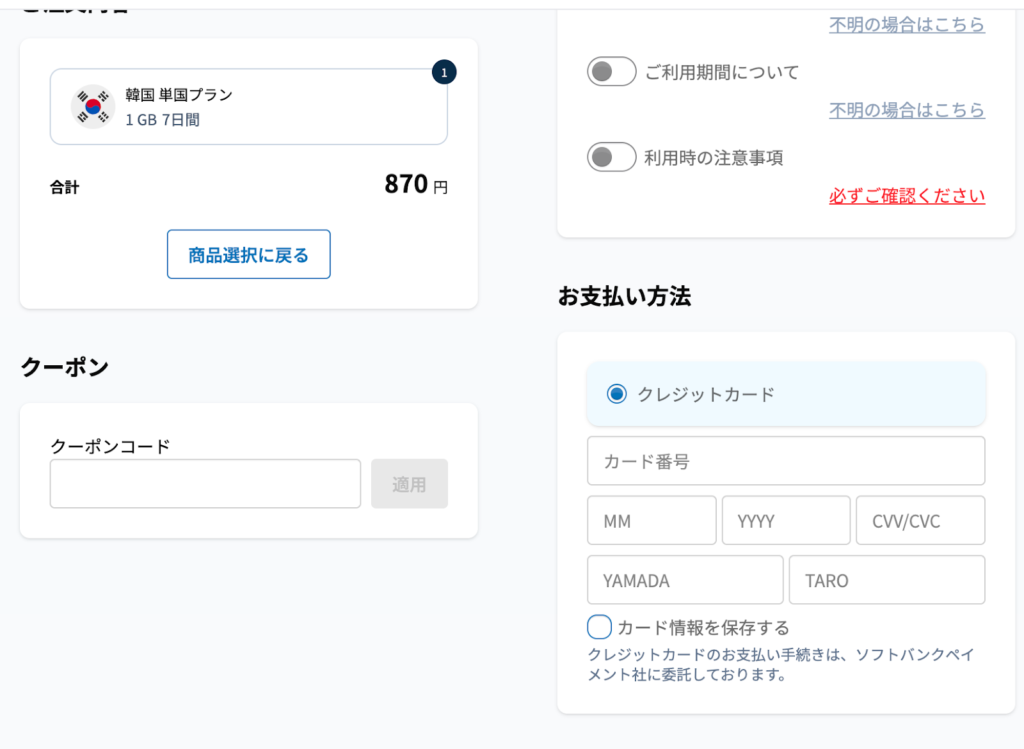Focus the MM expiry month field

click(x=651, y=521)
